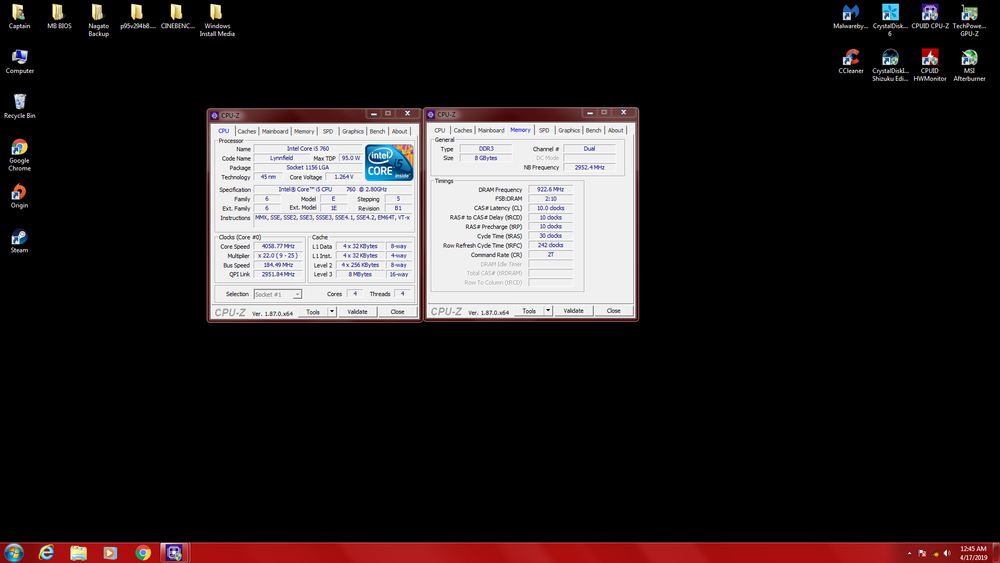Screen dimensions: 1000x563
Task: Click Core Speed value 4058.77 MHz
Action: tap(278, 246)
